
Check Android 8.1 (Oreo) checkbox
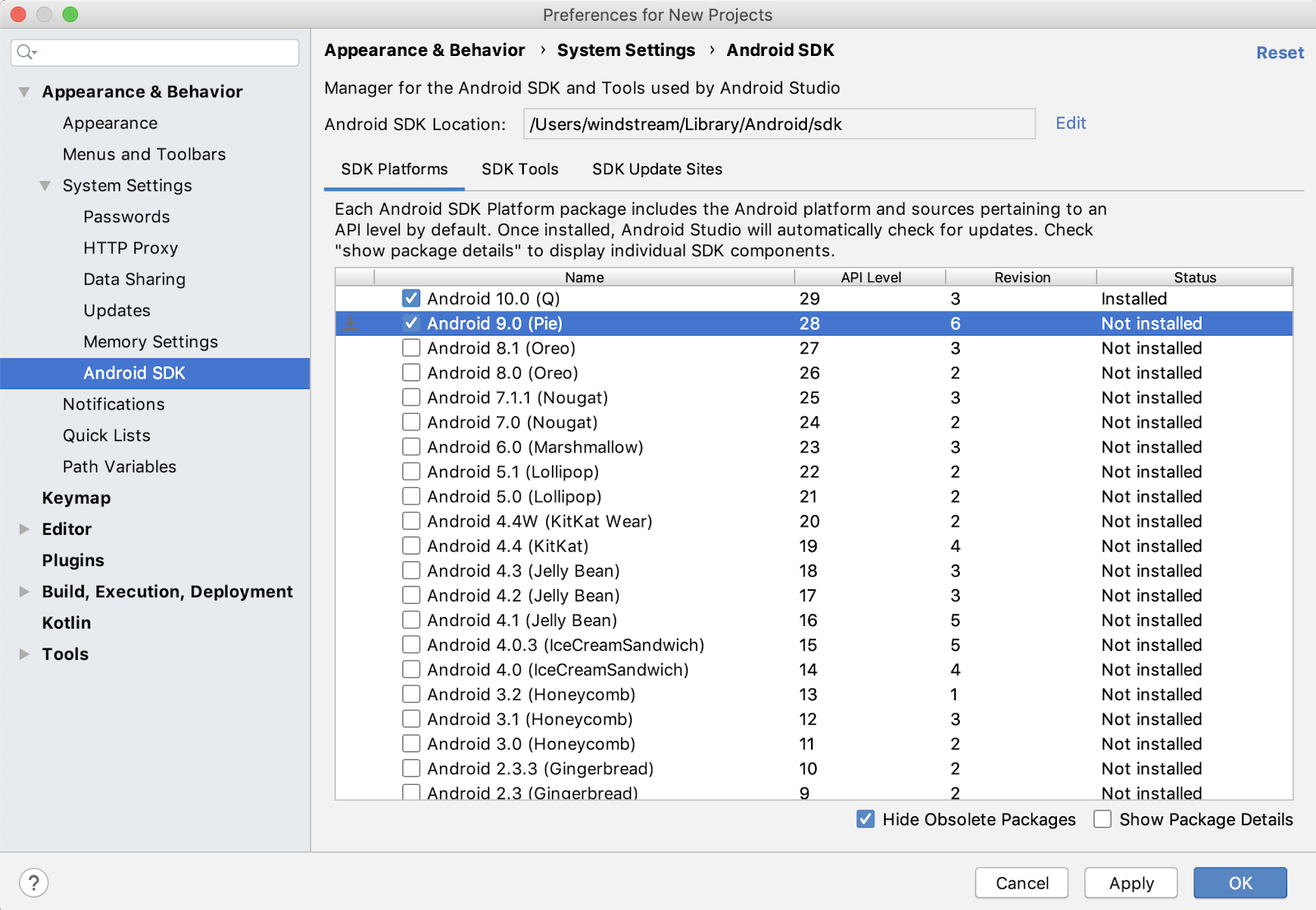click(x=411, y=348)
